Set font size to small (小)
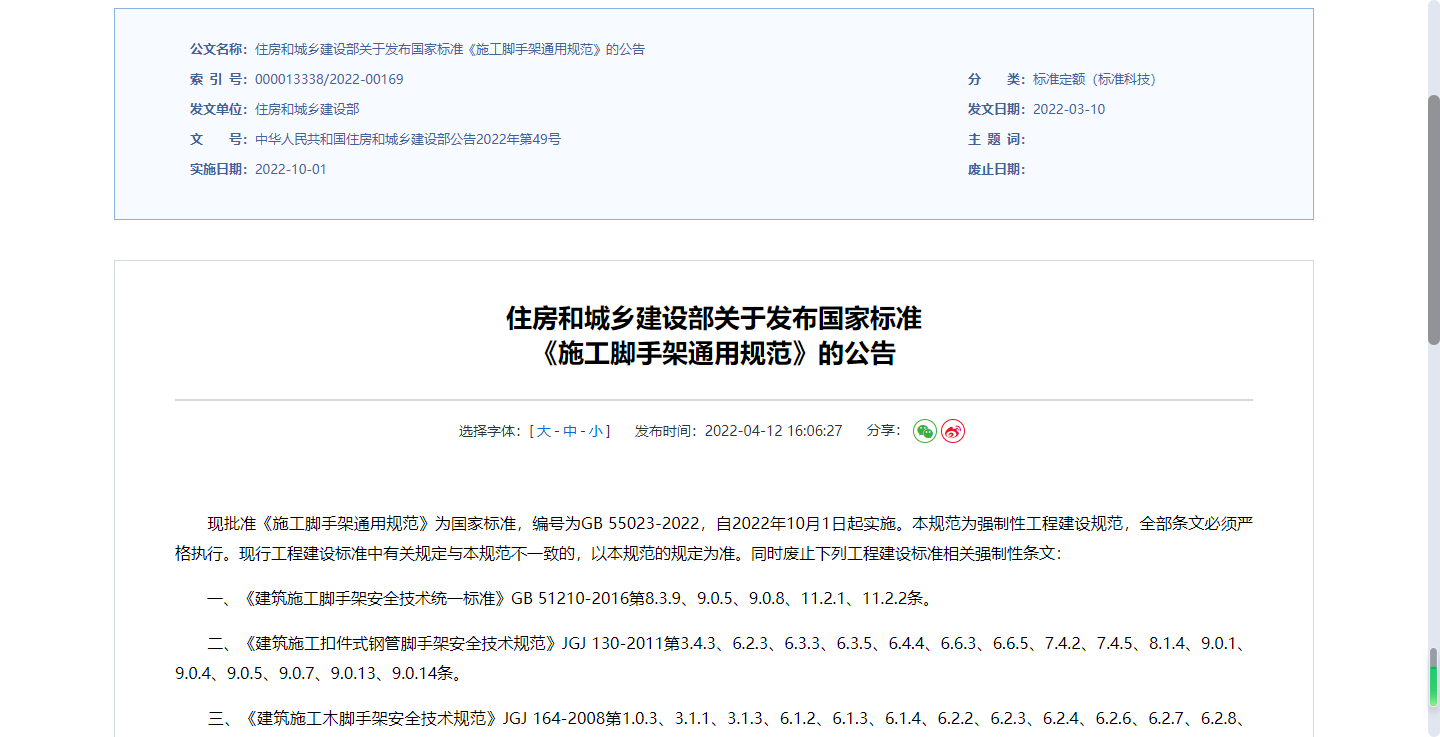 [595, 431]
